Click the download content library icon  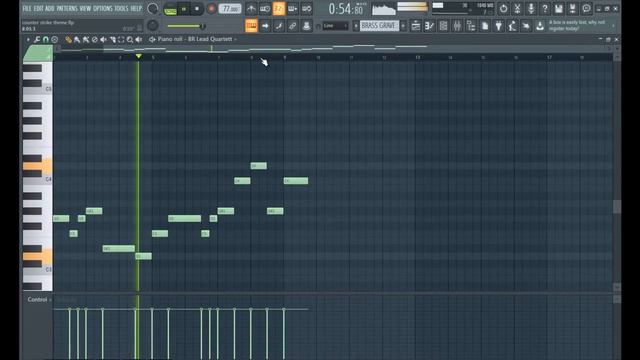point(540,26)
